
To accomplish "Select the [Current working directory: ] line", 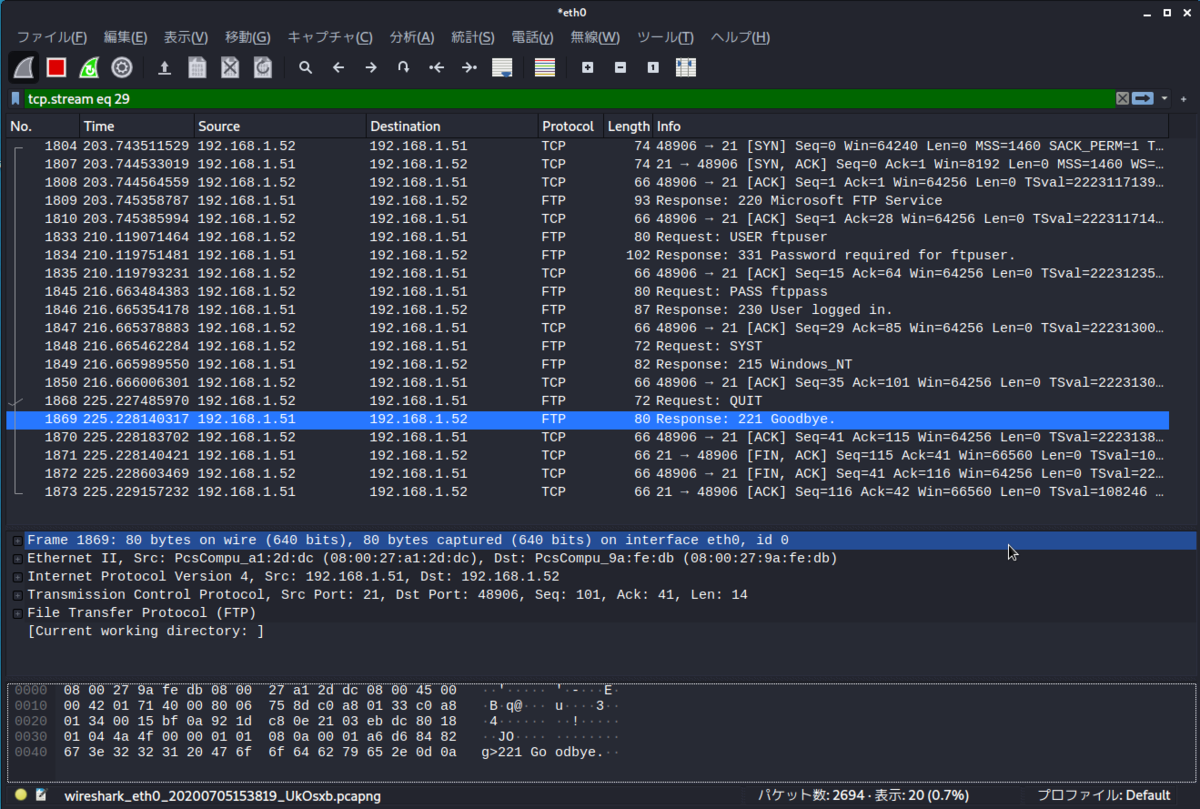I will [x=145, y=631].
